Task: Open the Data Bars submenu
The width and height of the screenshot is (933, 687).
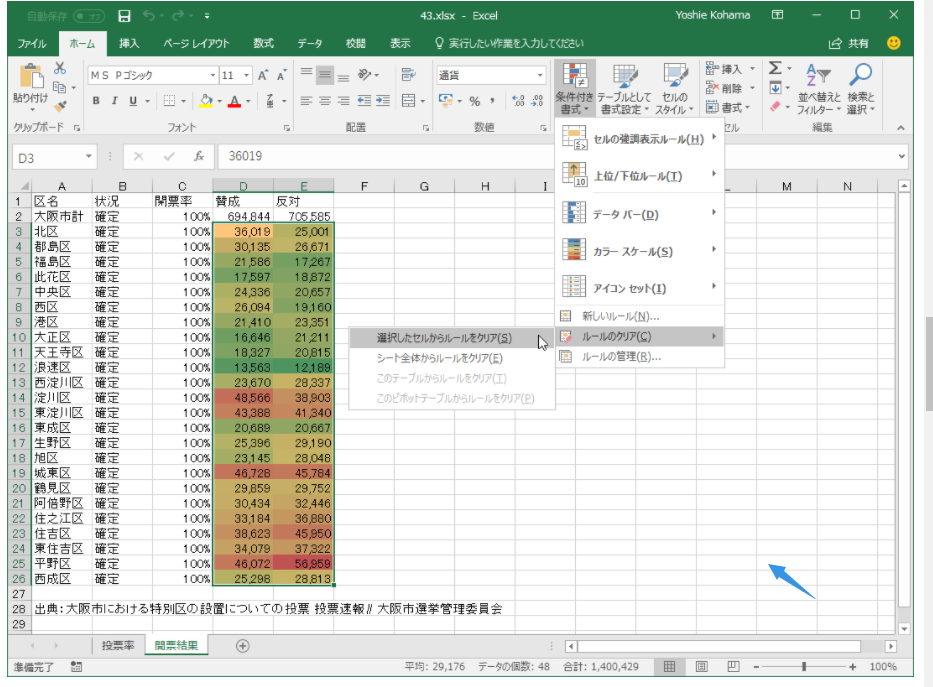Action: [x=640, y=214]
